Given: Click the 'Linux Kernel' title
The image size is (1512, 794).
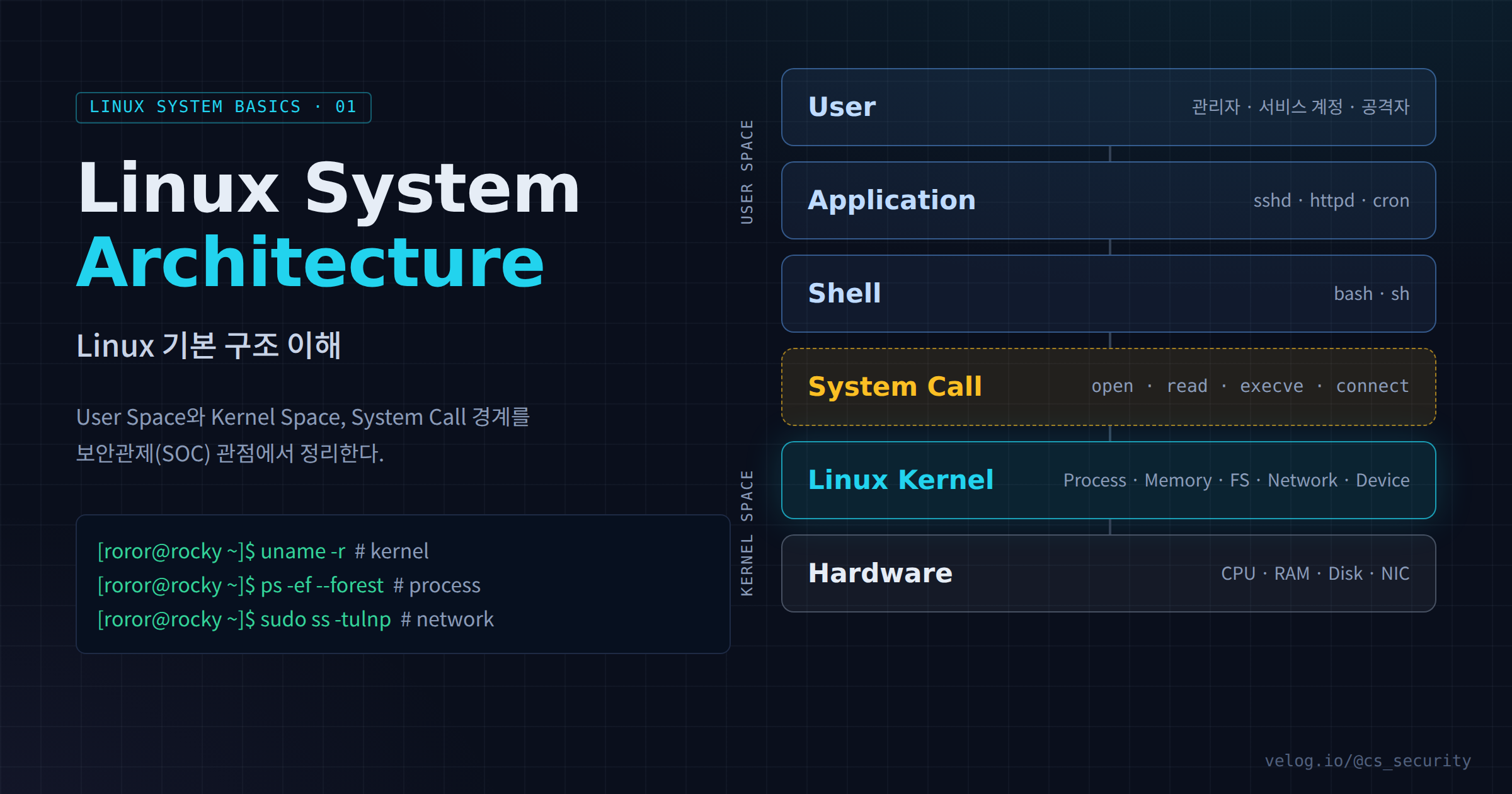Looking at the screenshot, I should [x=901, y=480].
